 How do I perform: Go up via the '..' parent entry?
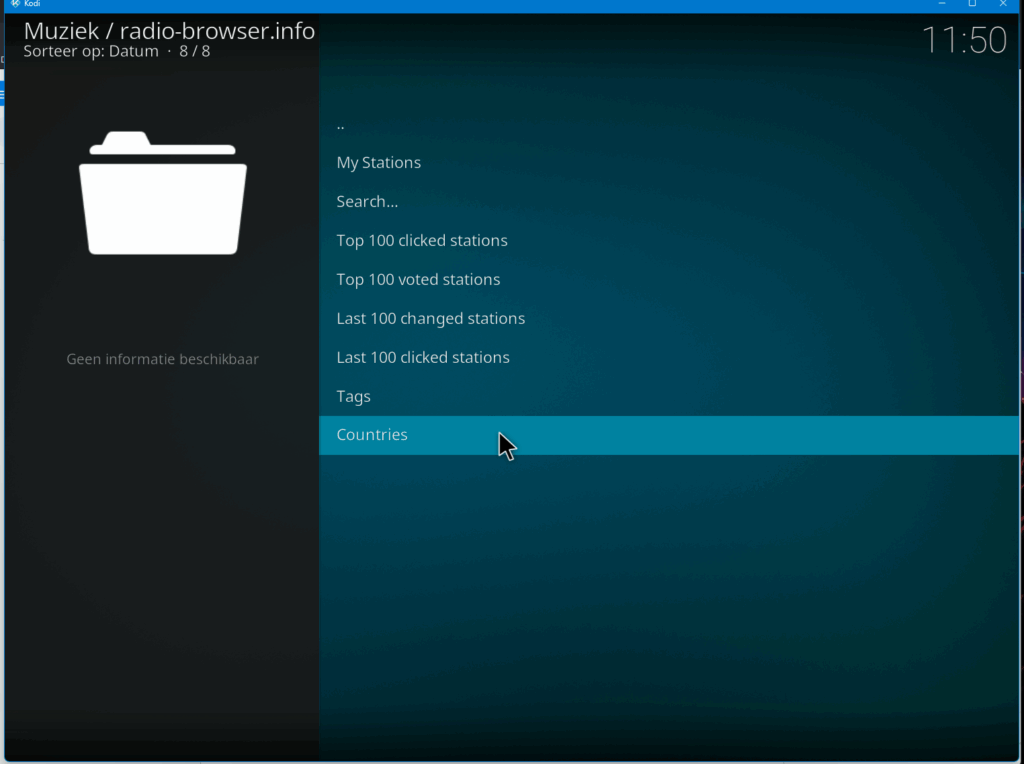click(341, 124)
